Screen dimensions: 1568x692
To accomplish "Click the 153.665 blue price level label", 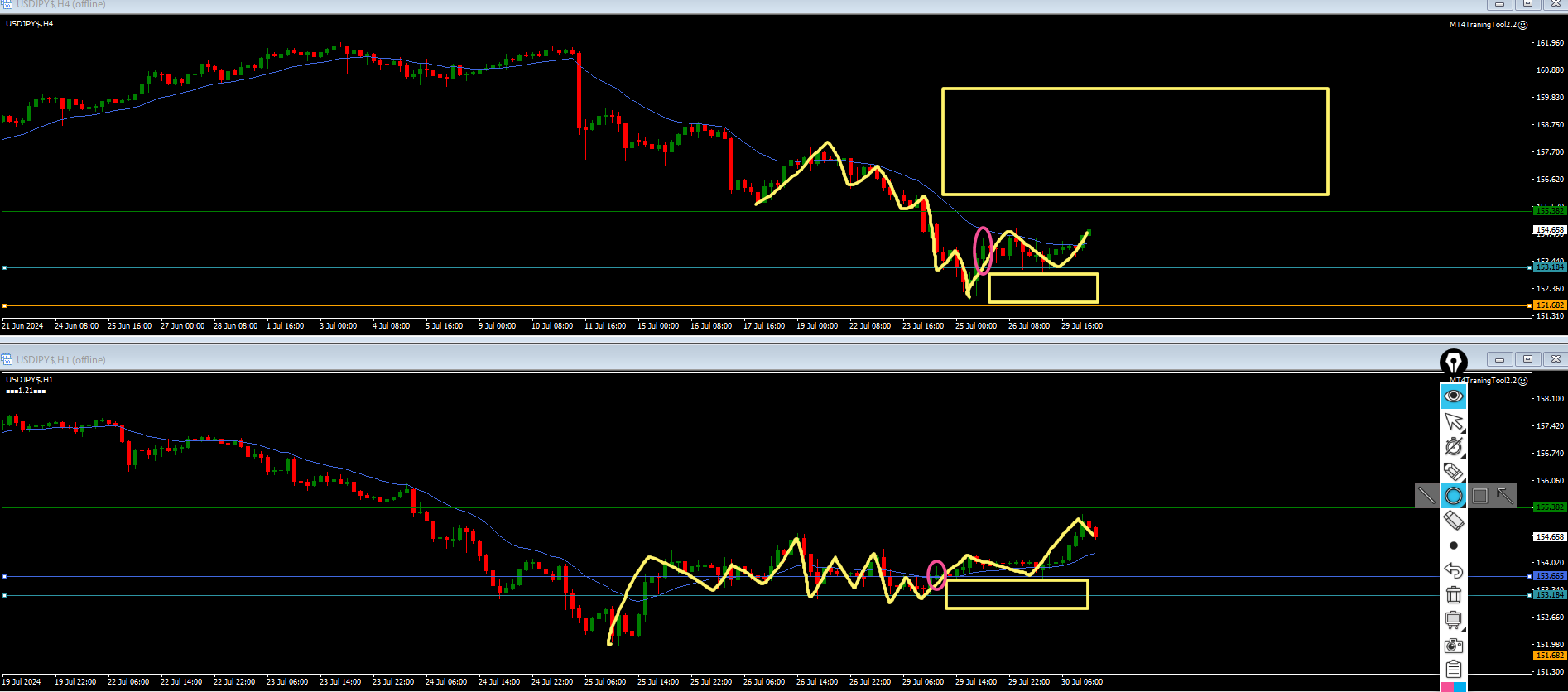I will [x=1550, y=576].
